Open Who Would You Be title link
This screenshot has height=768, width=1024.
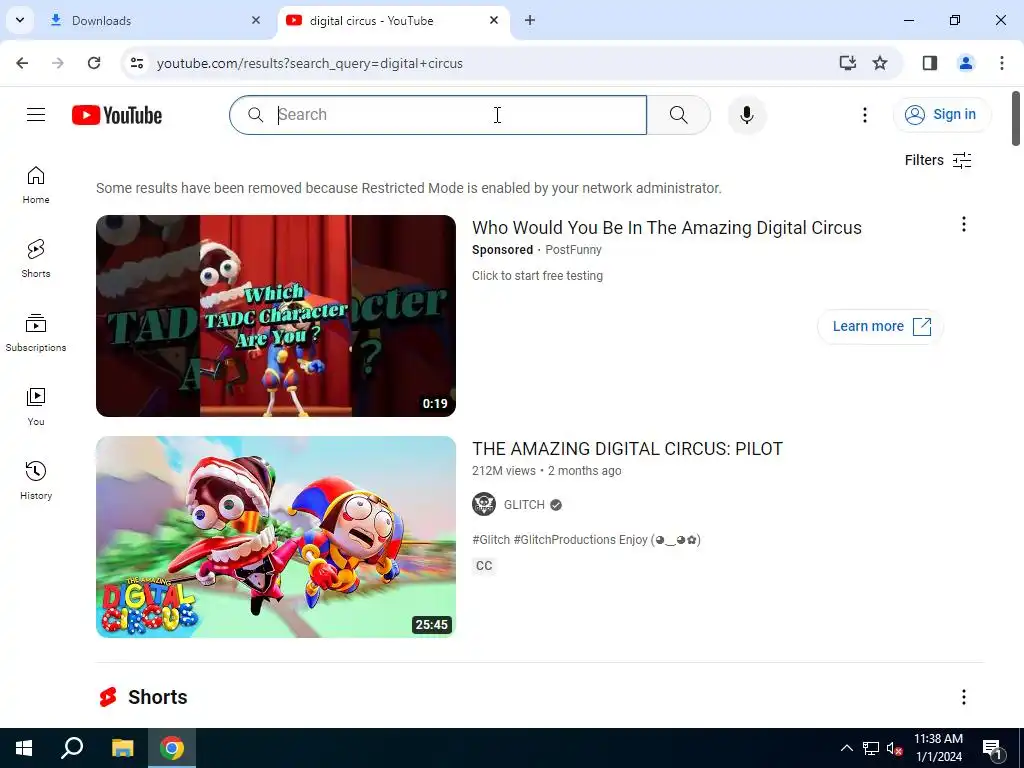pos(667,227)
